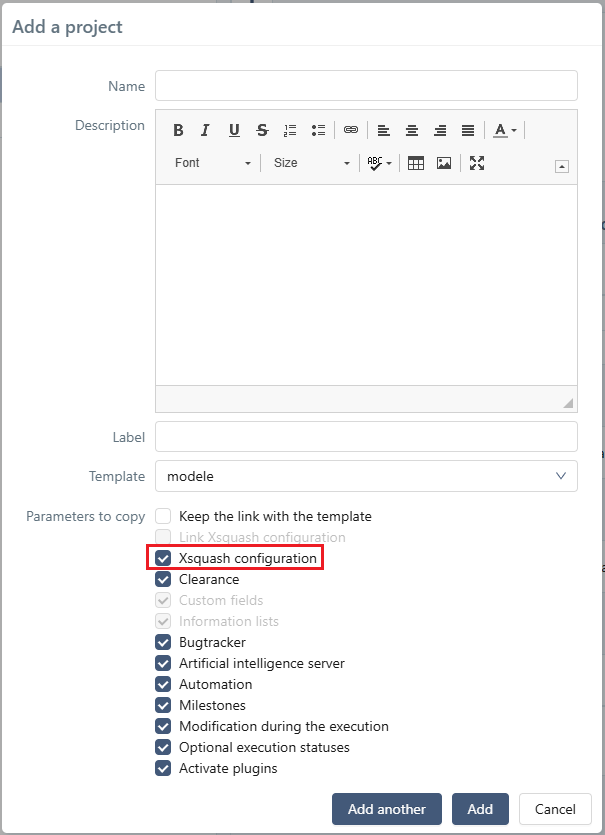Disable the Bugtracker parameter checkbox

[163, 642]
